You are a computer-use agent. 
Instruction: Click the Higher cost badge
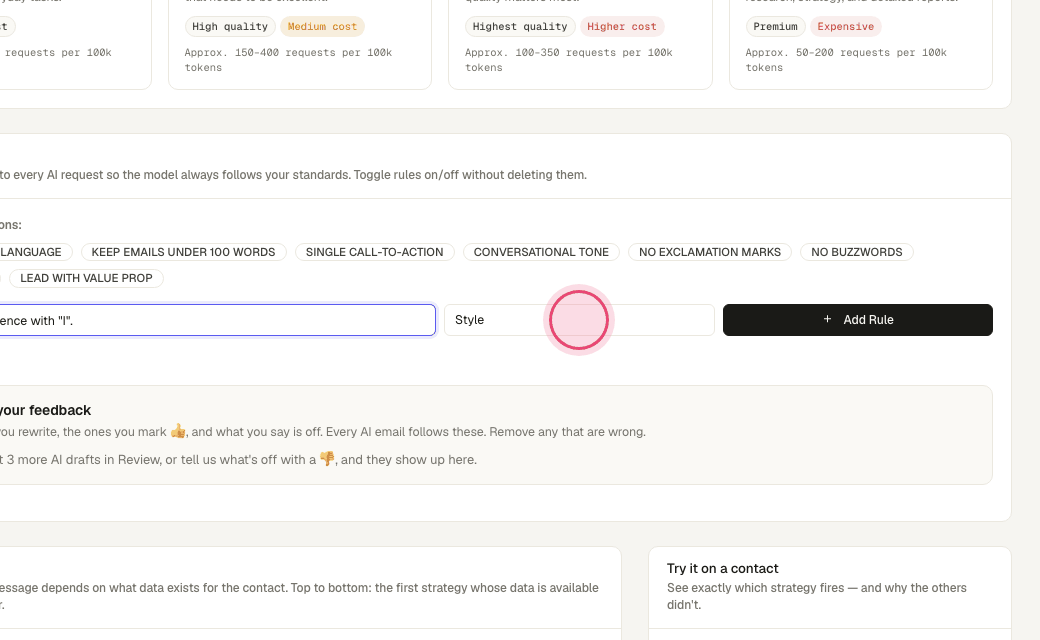coord(622,27)
